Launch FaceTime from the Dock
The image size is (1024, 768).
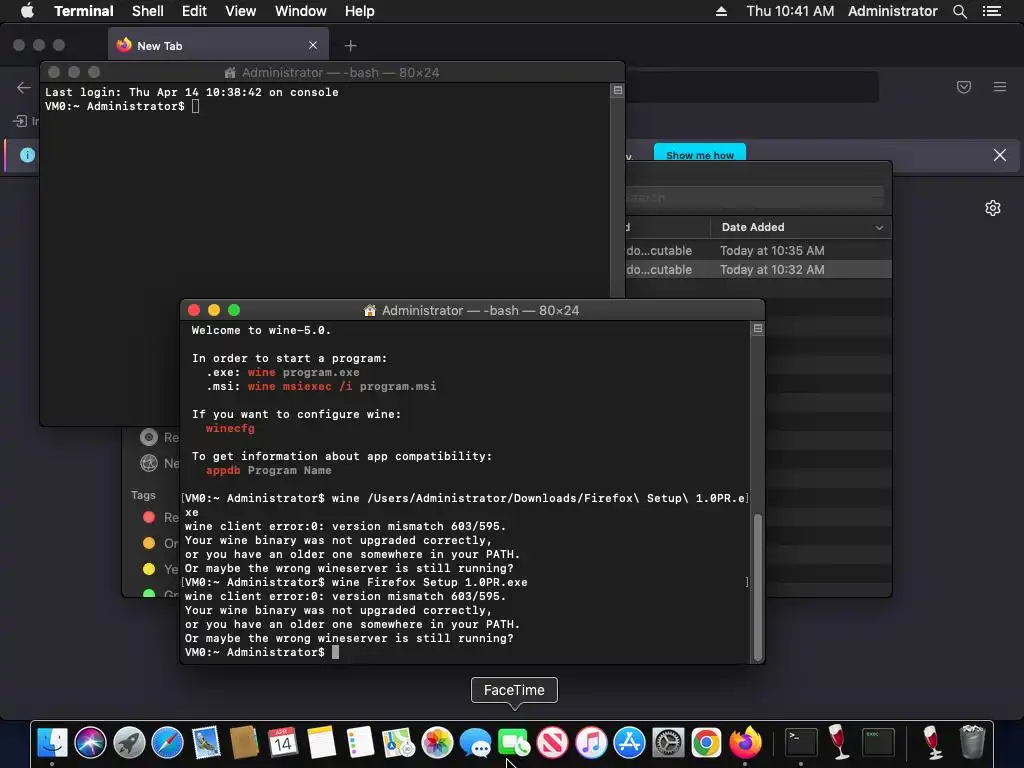click(514, 743)
